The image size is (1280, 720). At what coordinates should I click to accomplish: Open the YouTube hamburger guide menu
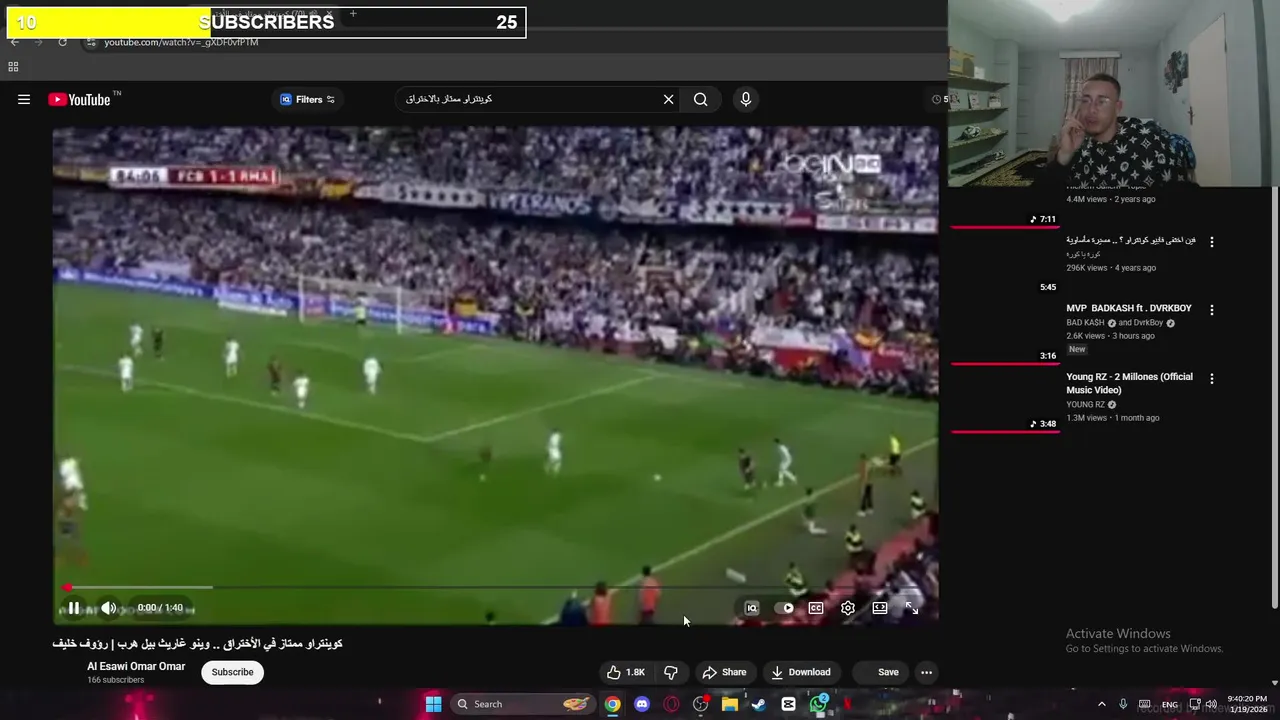[24, 99]
